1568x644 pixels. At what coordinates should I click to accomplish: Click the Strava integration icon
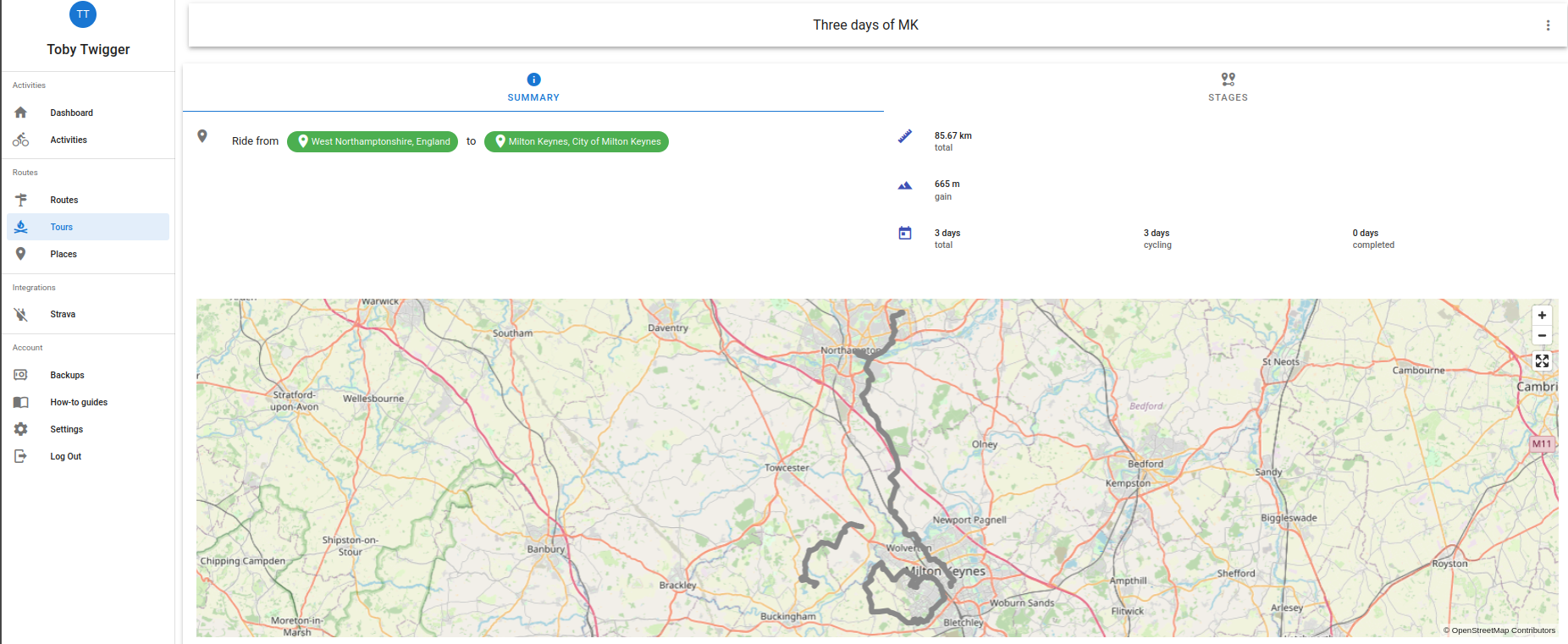click(x=21, y=314)
